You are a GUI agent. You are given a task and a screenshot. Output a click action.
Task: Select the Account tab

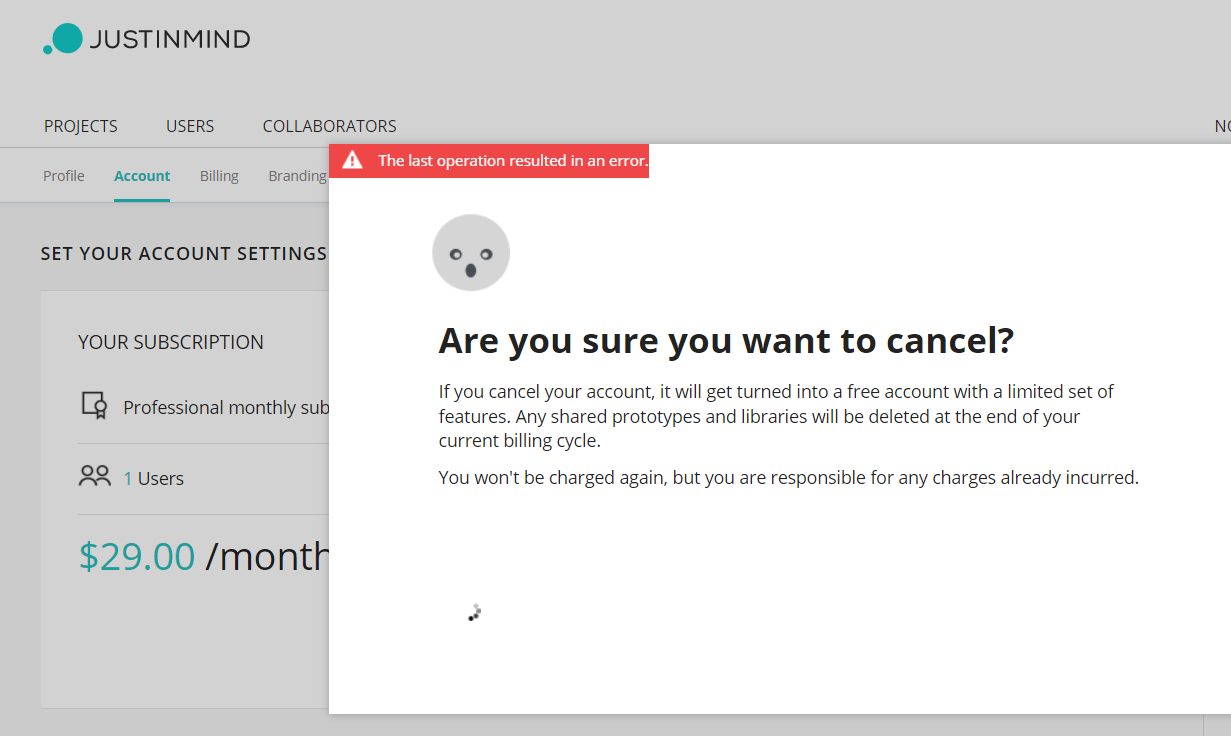(x=142, y=176)
